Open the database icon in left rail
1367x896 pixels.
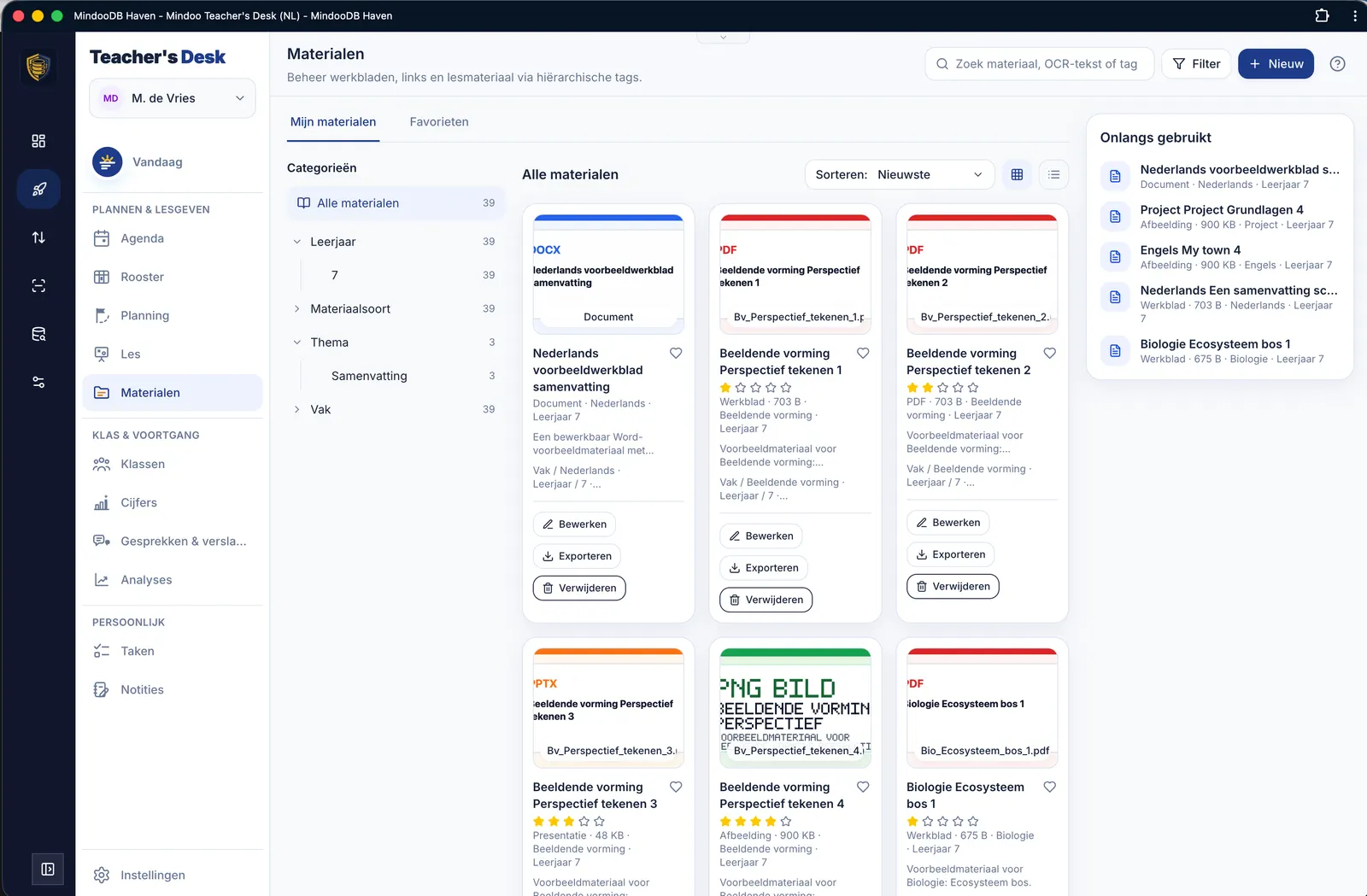38,334
